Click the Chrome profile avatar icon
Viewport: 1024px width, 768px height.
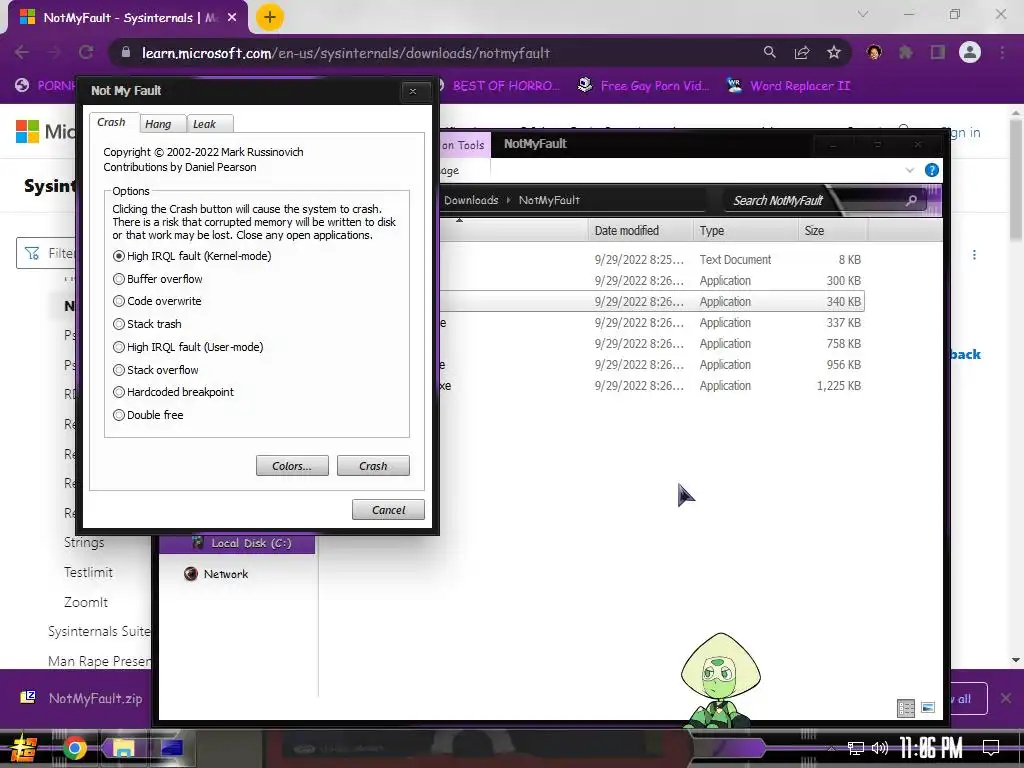pyautogui.click(x=970, y=53)
